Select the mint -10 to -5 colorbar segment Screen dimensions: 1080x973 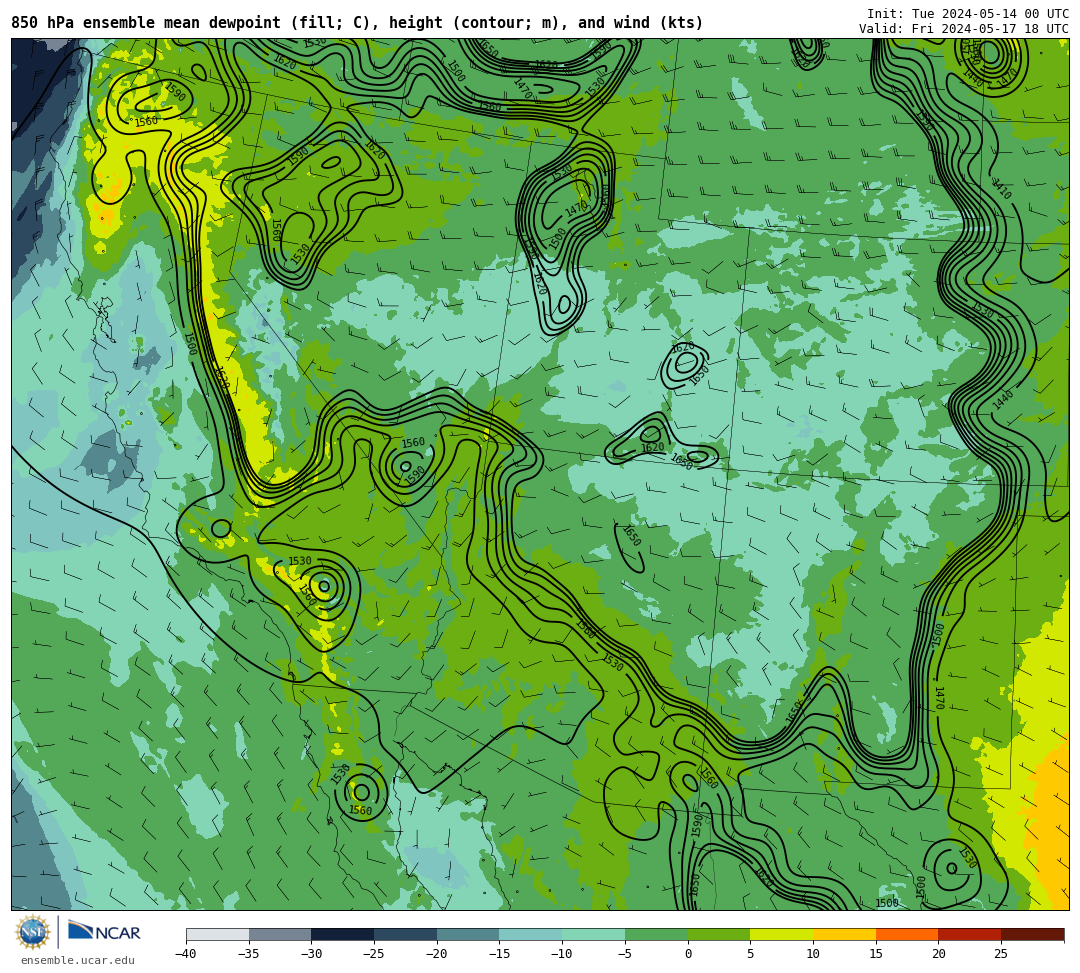click(594, 934)
